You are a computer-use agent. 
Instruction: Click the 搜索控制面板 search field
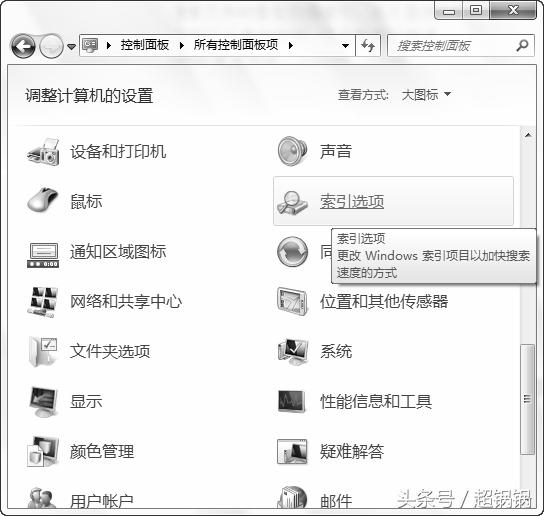click(460, 45)
